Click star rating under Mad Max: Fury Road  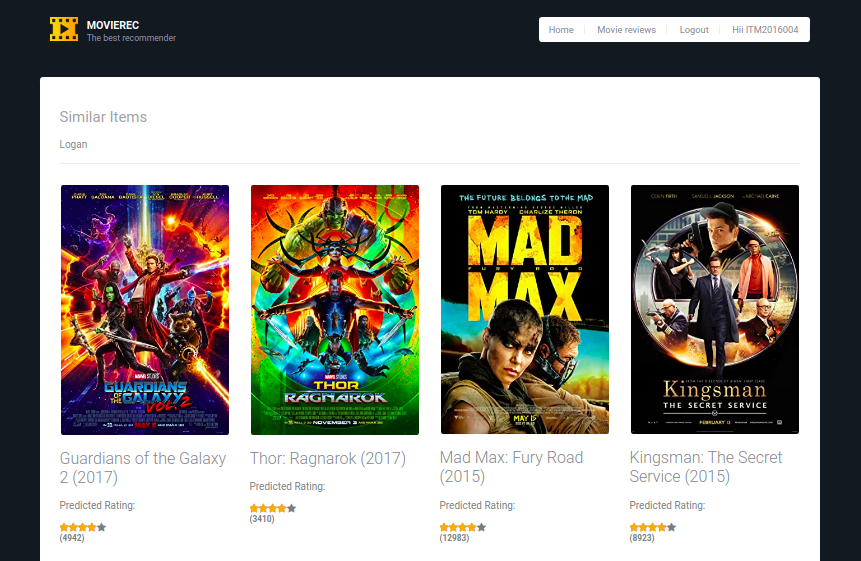(463, 527)
